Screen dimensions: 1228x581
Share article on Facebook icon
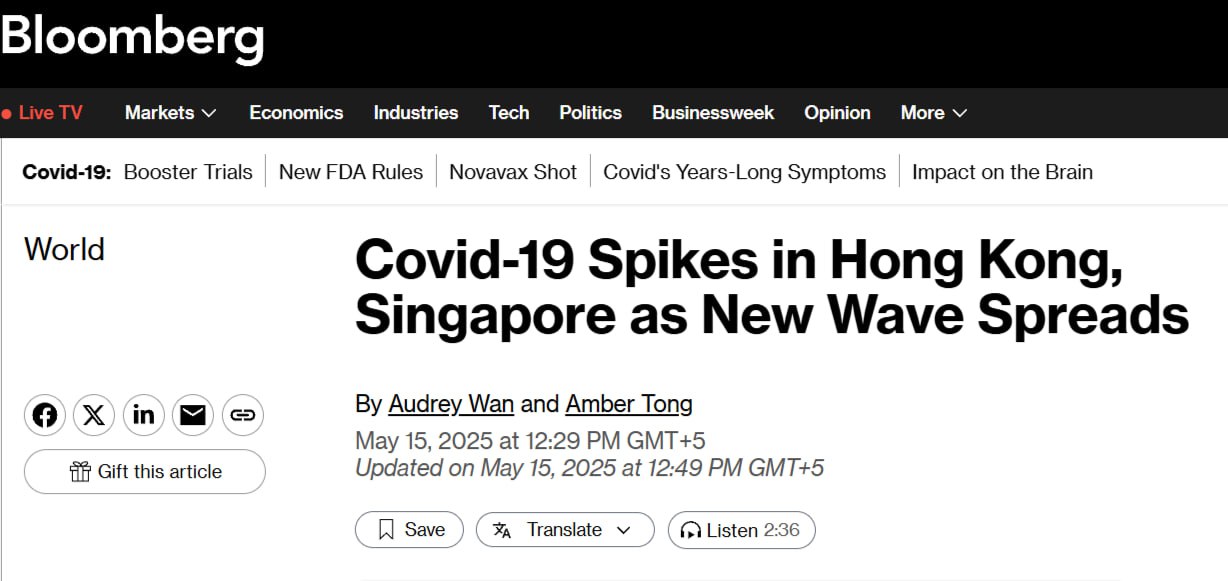point(45,415)
